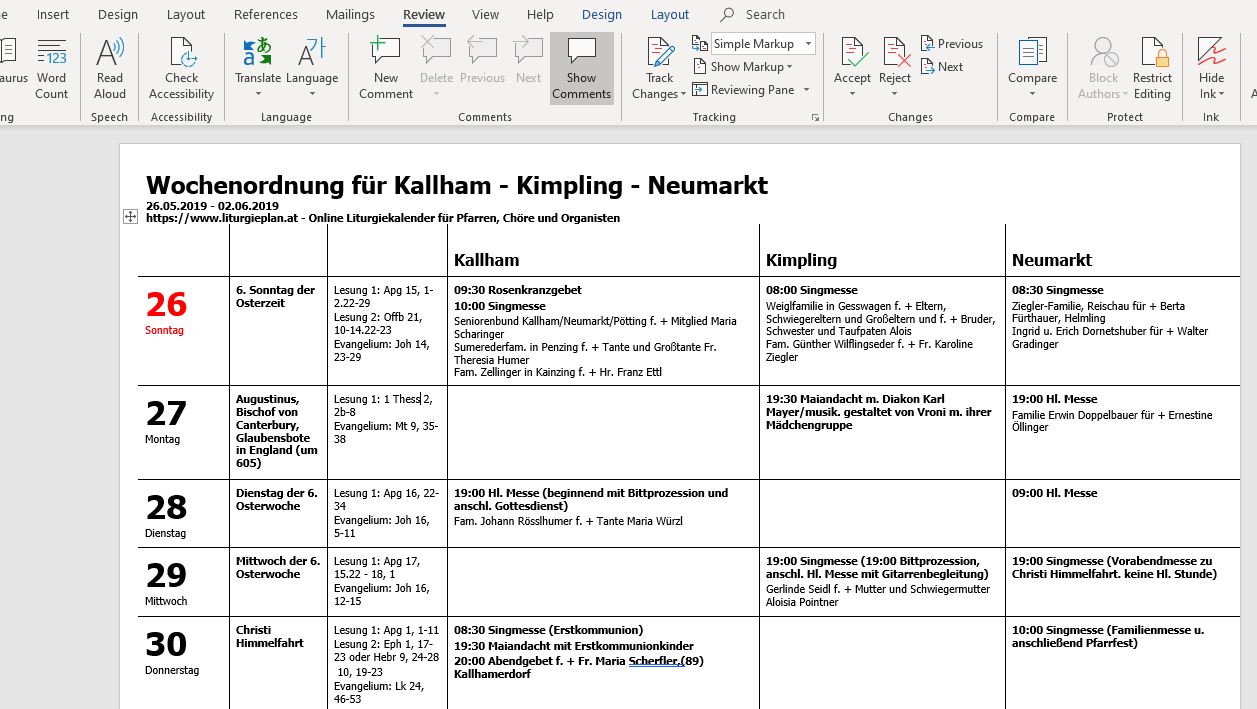Open Table Tools Layout tab before Search
Viewport: 1257px width, 709px height.
click(x=670, y=14)
